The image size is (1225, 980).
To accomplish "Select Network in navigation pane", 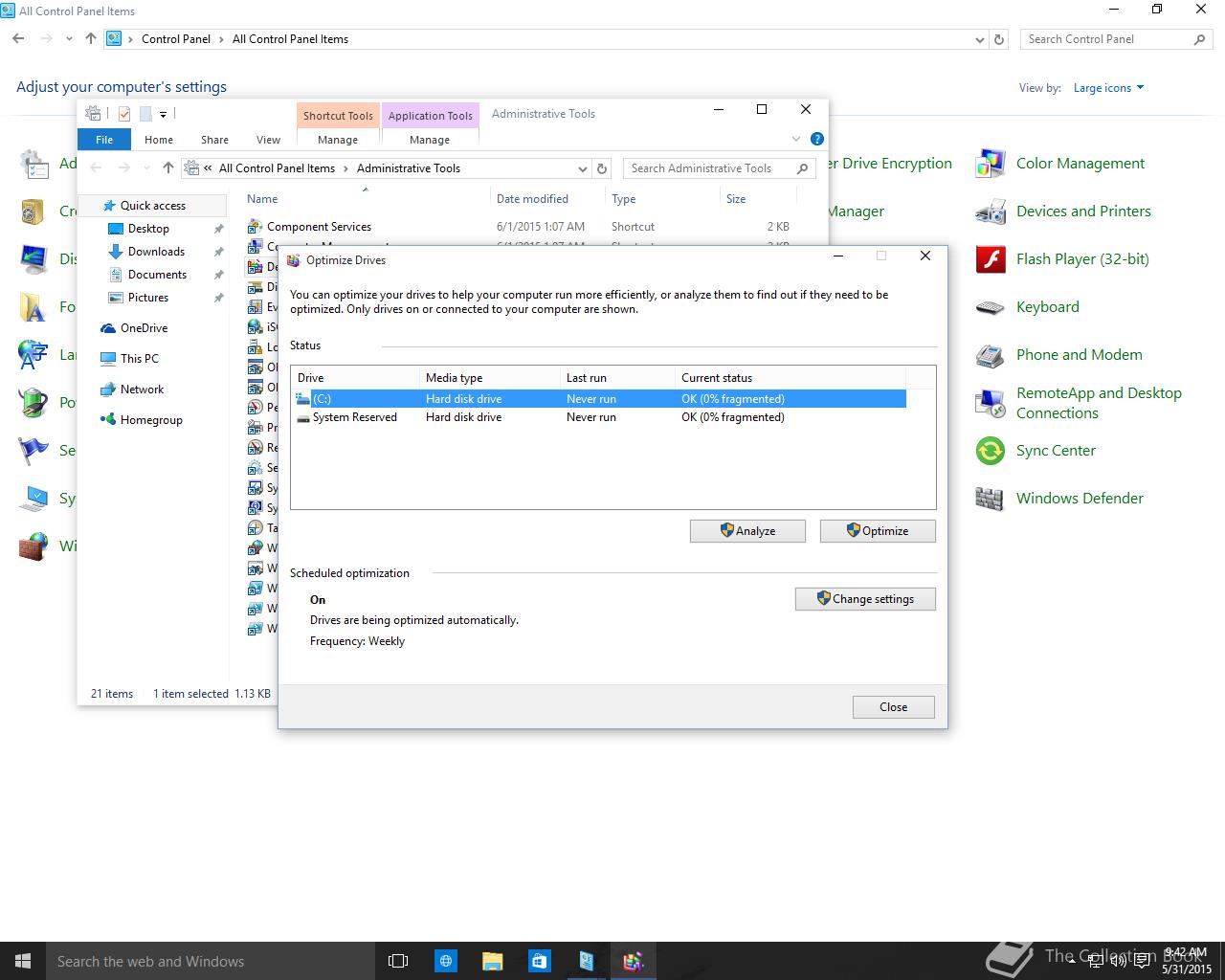I will tap(142, 390).
